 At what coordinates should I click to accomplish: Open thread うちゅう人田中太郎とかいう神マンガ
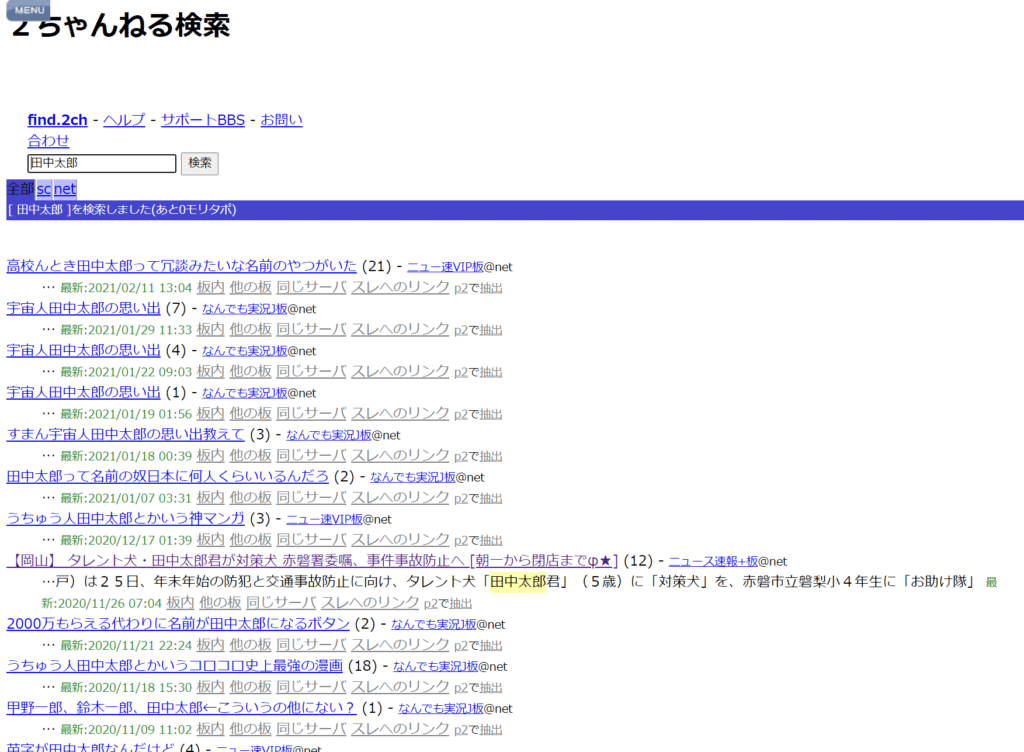(125, 518)
